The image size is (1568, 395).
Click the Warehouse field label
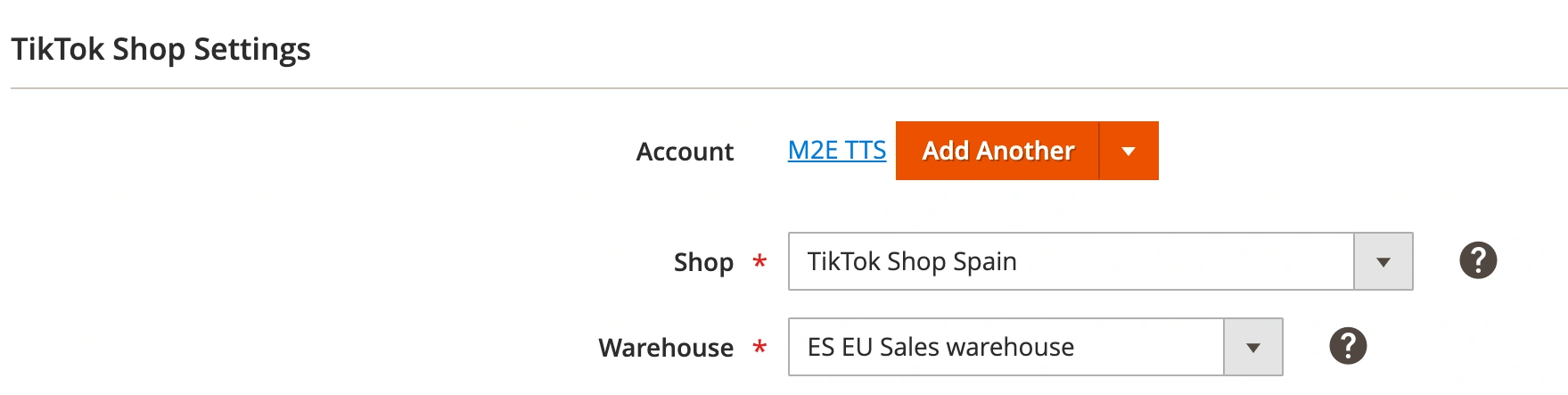point(666,348)
